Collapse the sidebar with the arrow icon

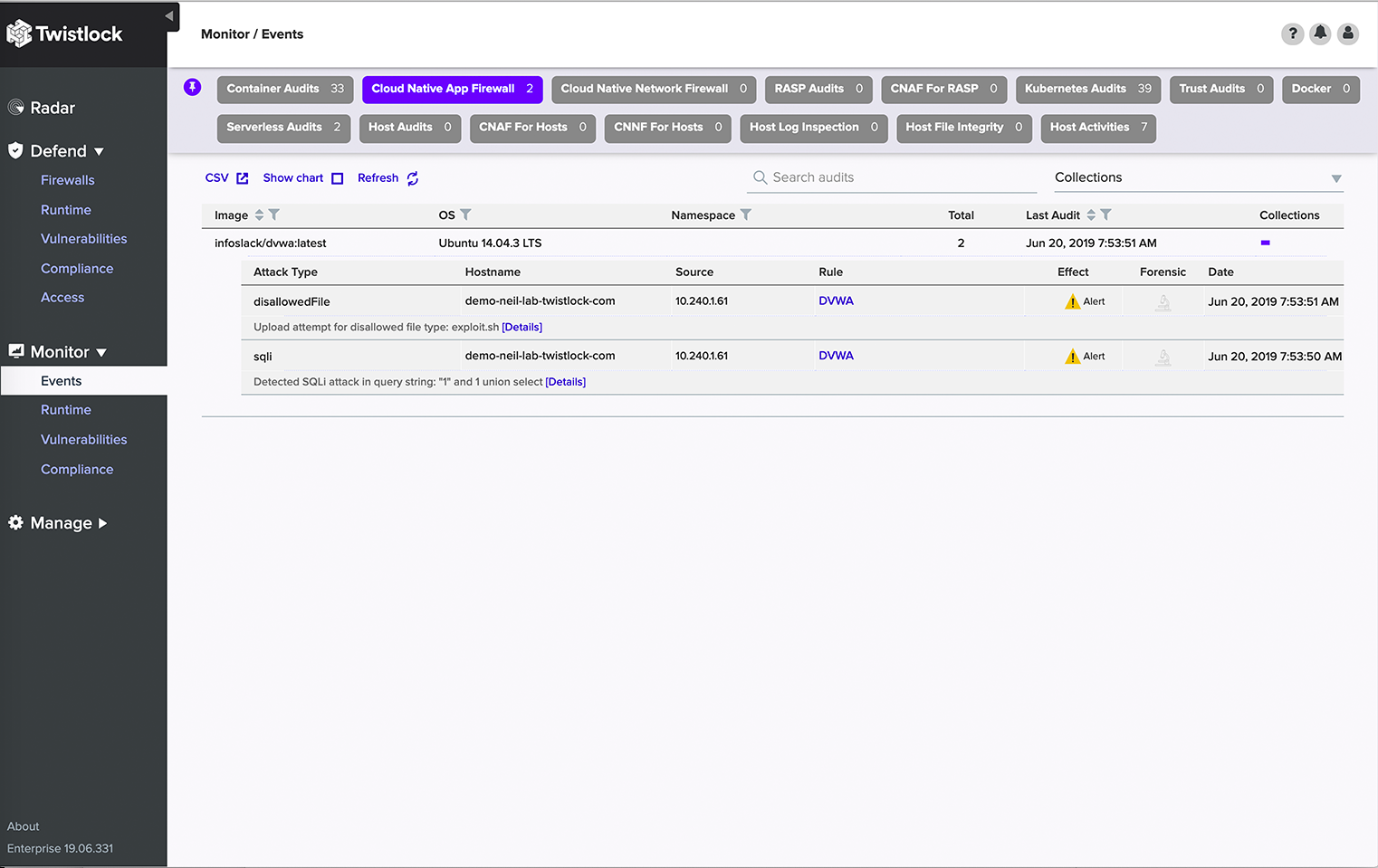169,16
